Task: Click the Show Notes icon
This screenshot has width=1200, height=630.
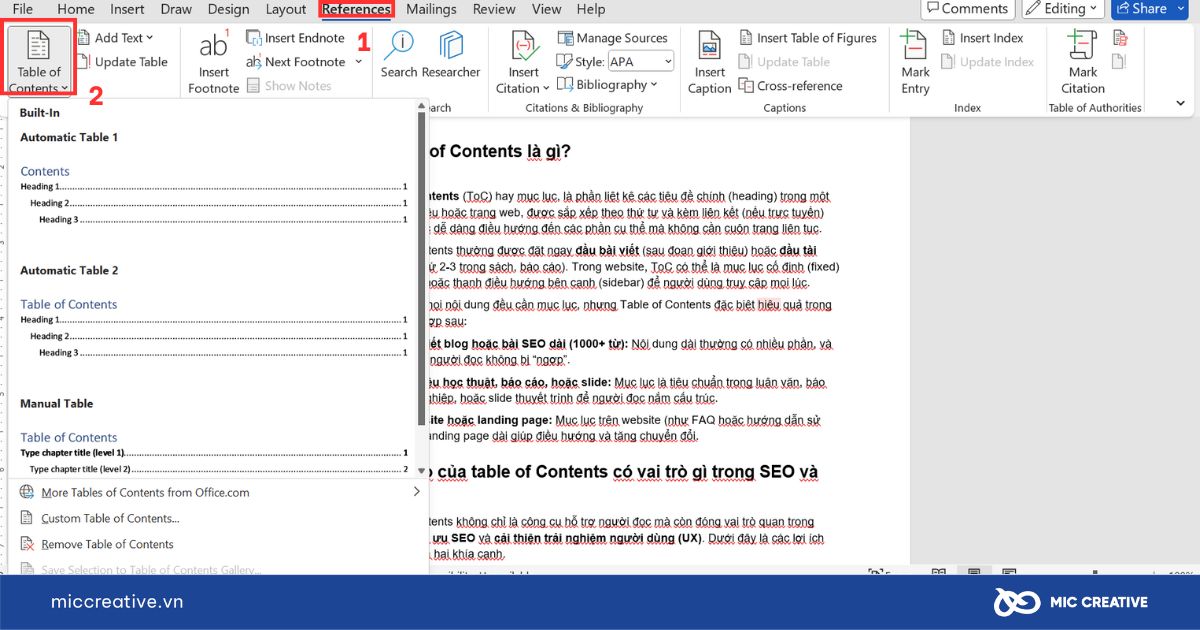Action: [x=254, y=86]
